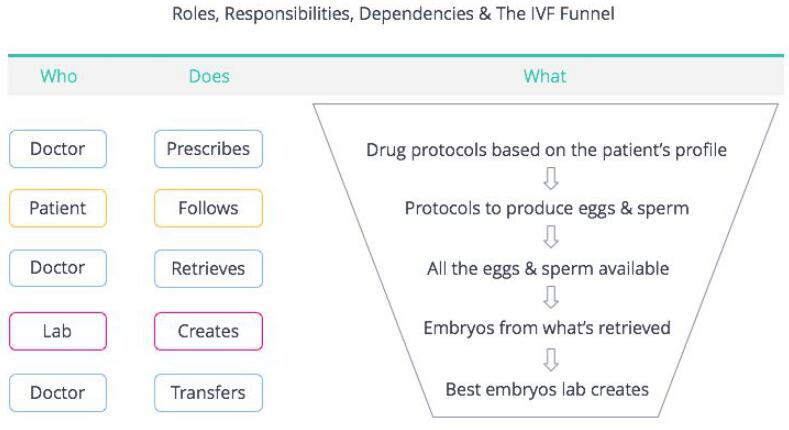Viewport: 789px width, 430px height.
Task: Click the Does column header
Action: (209, 76)
